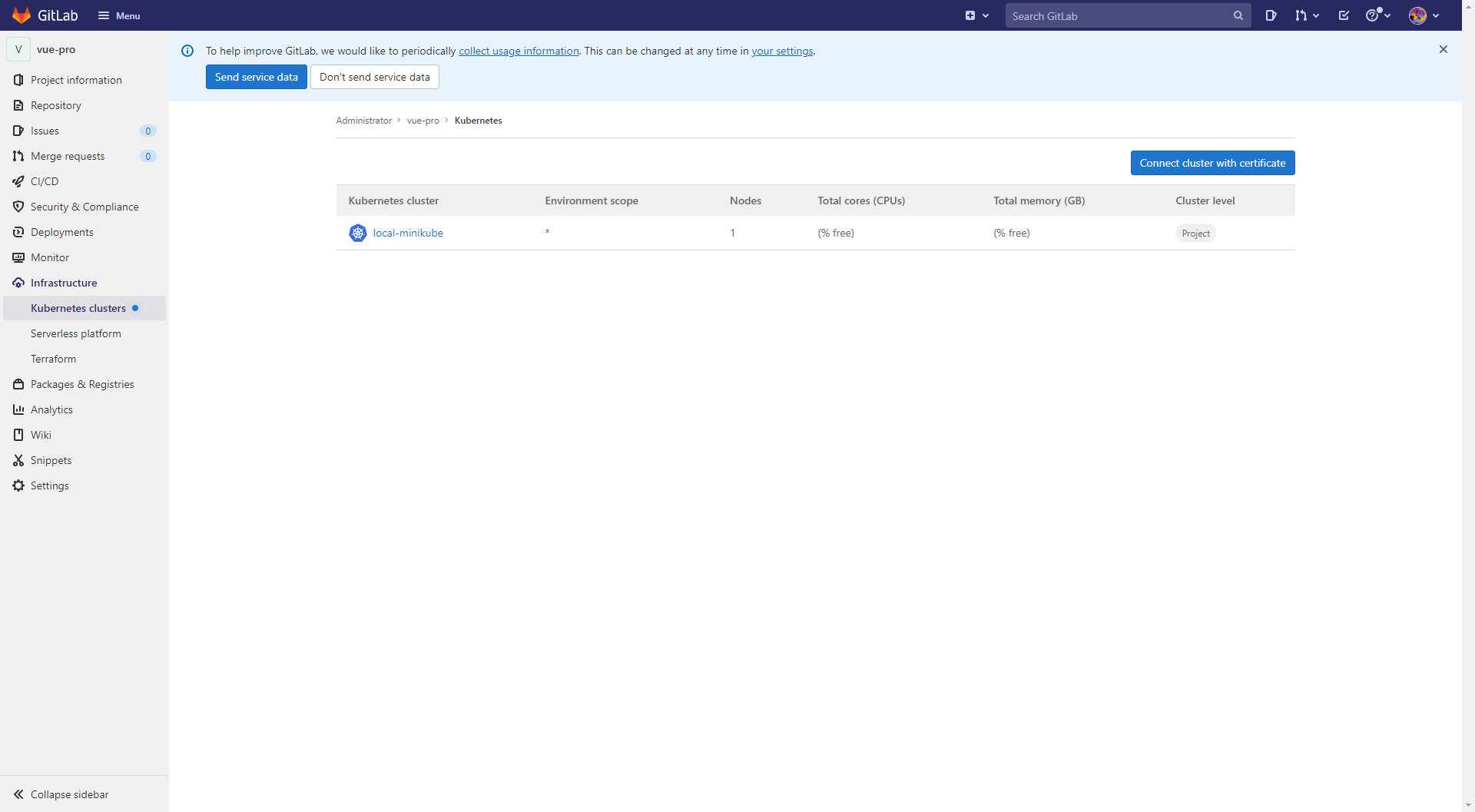
Task: Open Monitor in sidebar
Action: click(x=85, y=257)
